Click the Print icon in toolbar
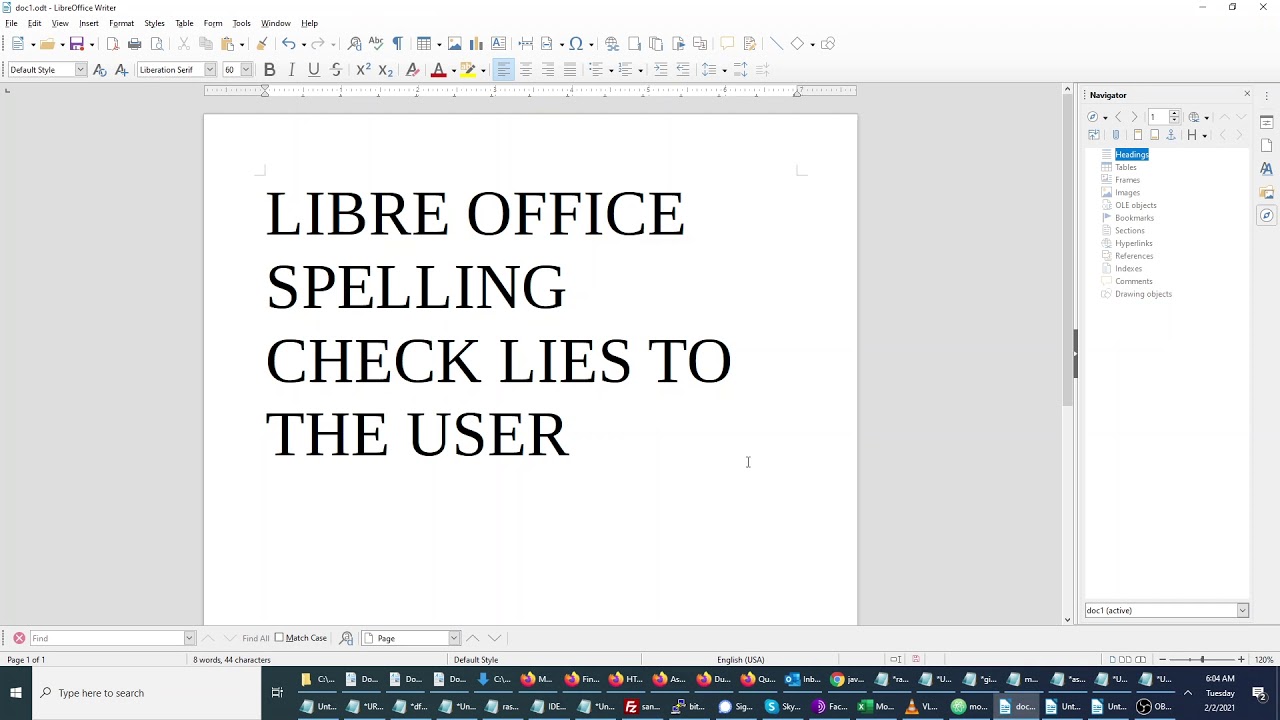 [135, 44]
